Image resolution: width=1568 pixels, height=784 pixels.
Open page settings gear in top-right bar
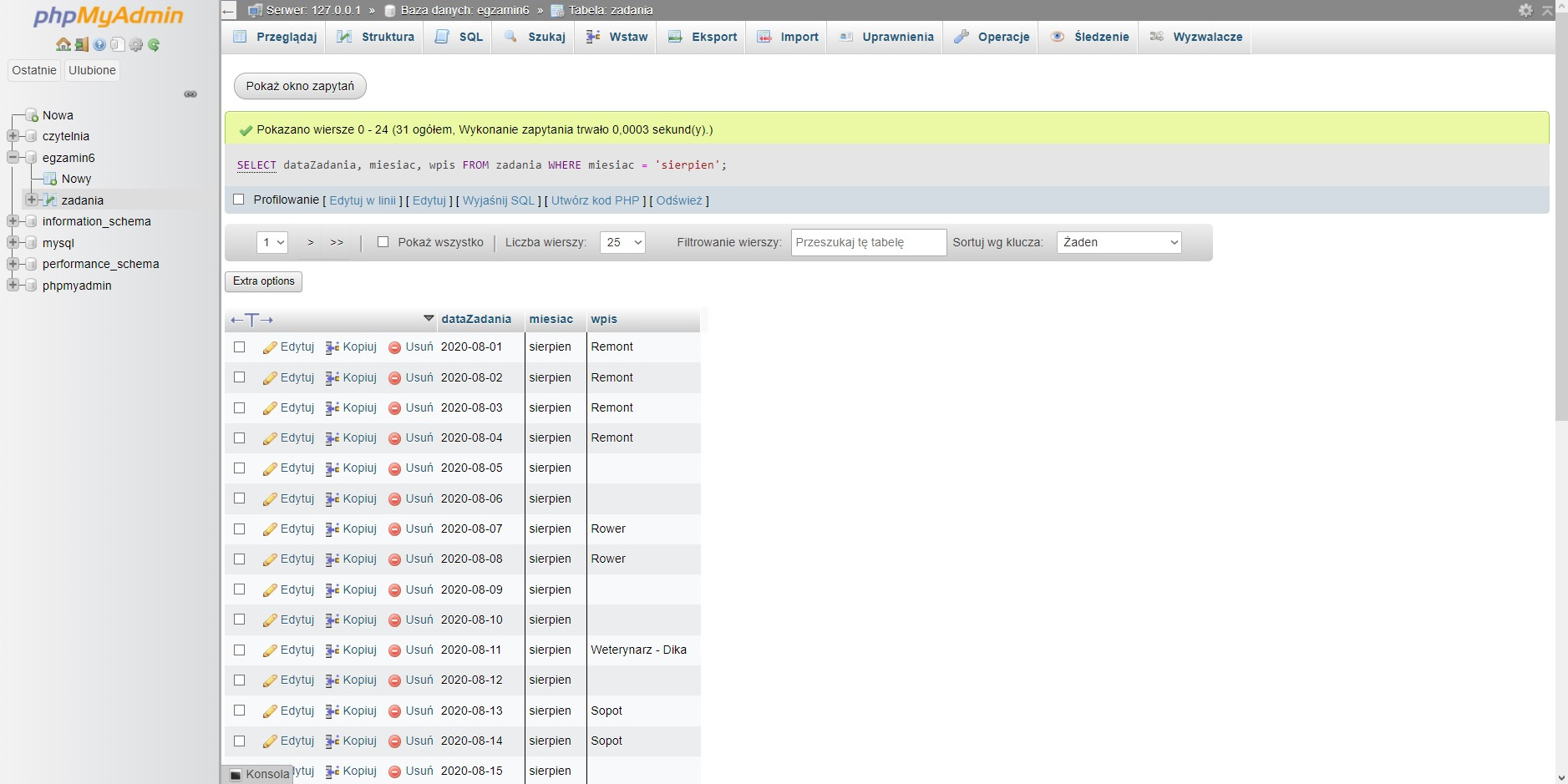click(1525, 10)
